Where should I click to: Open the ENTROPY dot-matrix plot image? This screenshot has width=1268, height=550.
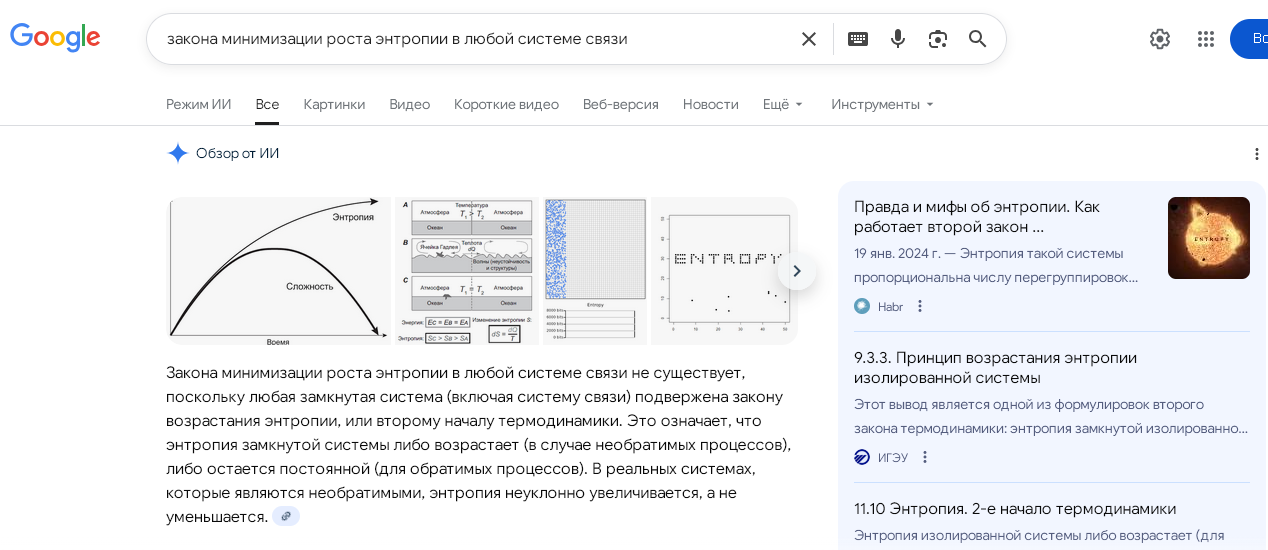pyautogui.click(x=724, y=271)
